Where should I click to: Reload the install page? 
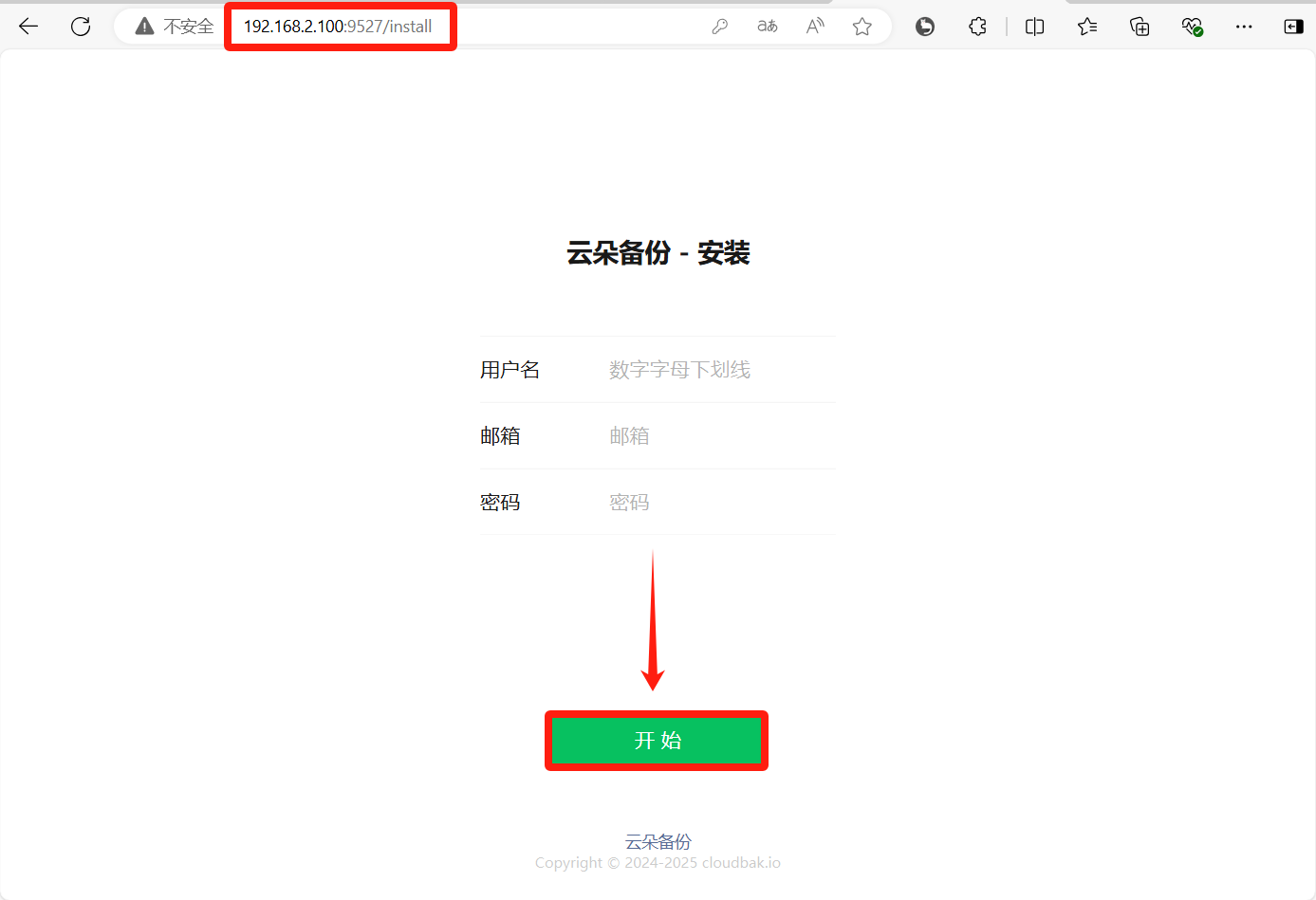coord(81,27)
